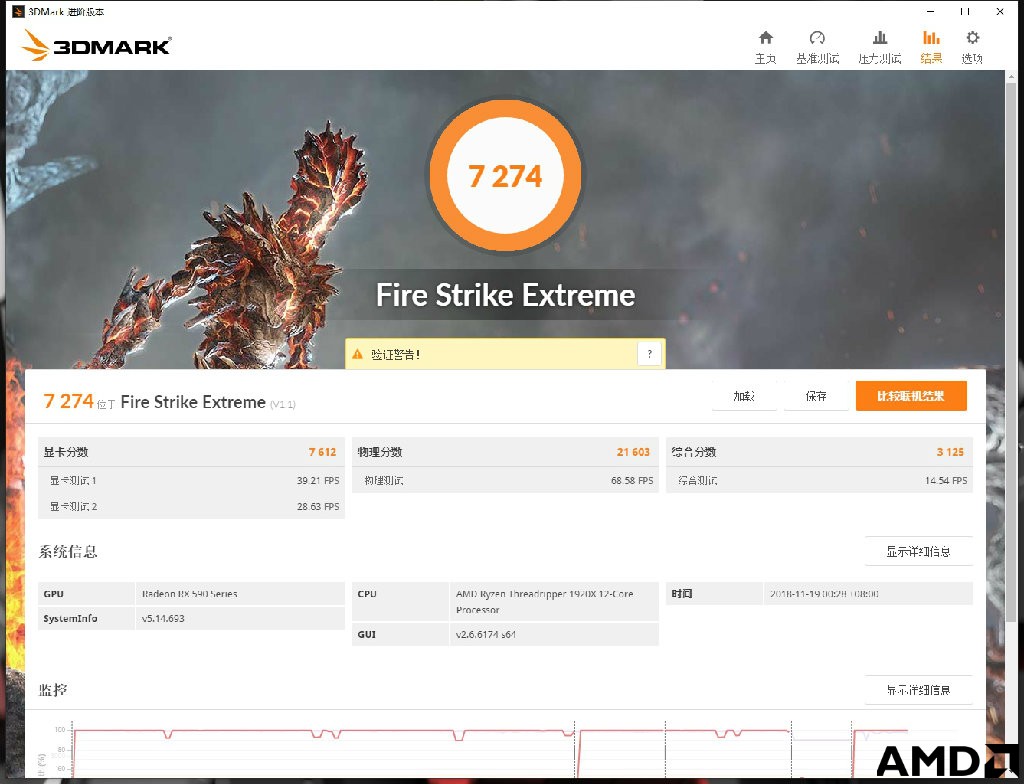Click the 加载 load button
The image size is (1024, 784).
point(744,396)
